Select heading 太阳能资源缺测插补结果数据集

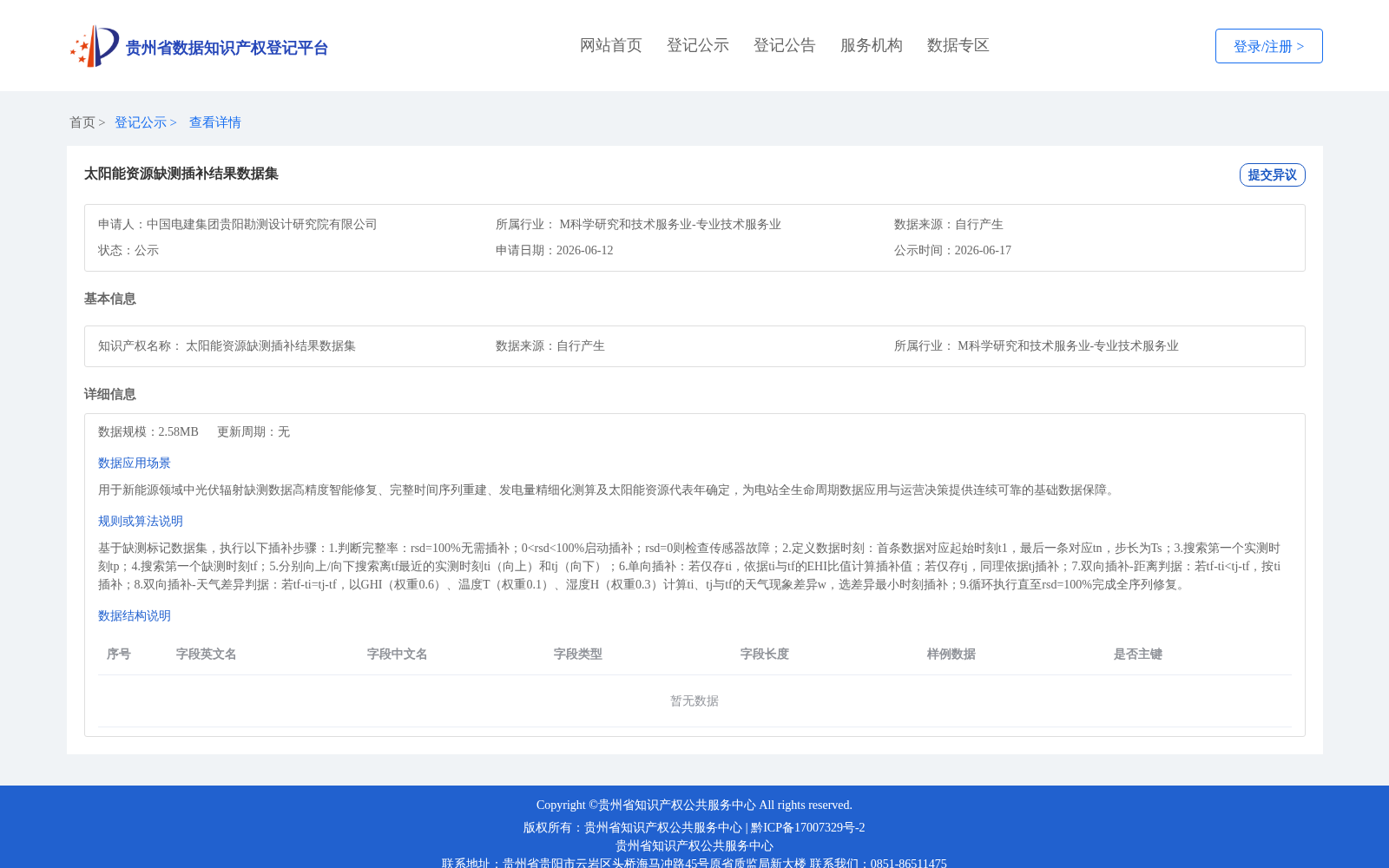click(x=181, y=174)
